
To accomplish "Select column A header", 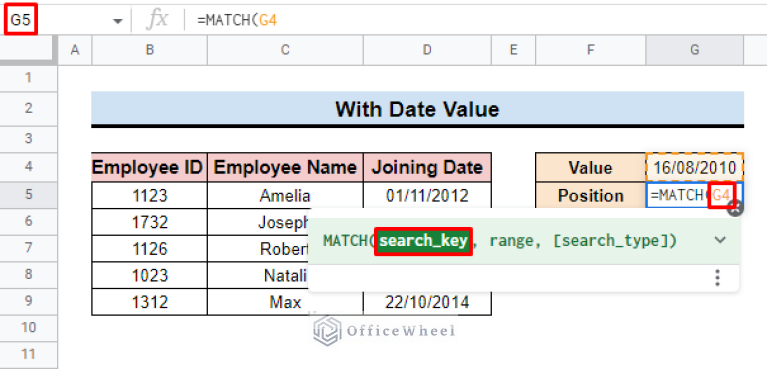I will click(x=75, y=49).
